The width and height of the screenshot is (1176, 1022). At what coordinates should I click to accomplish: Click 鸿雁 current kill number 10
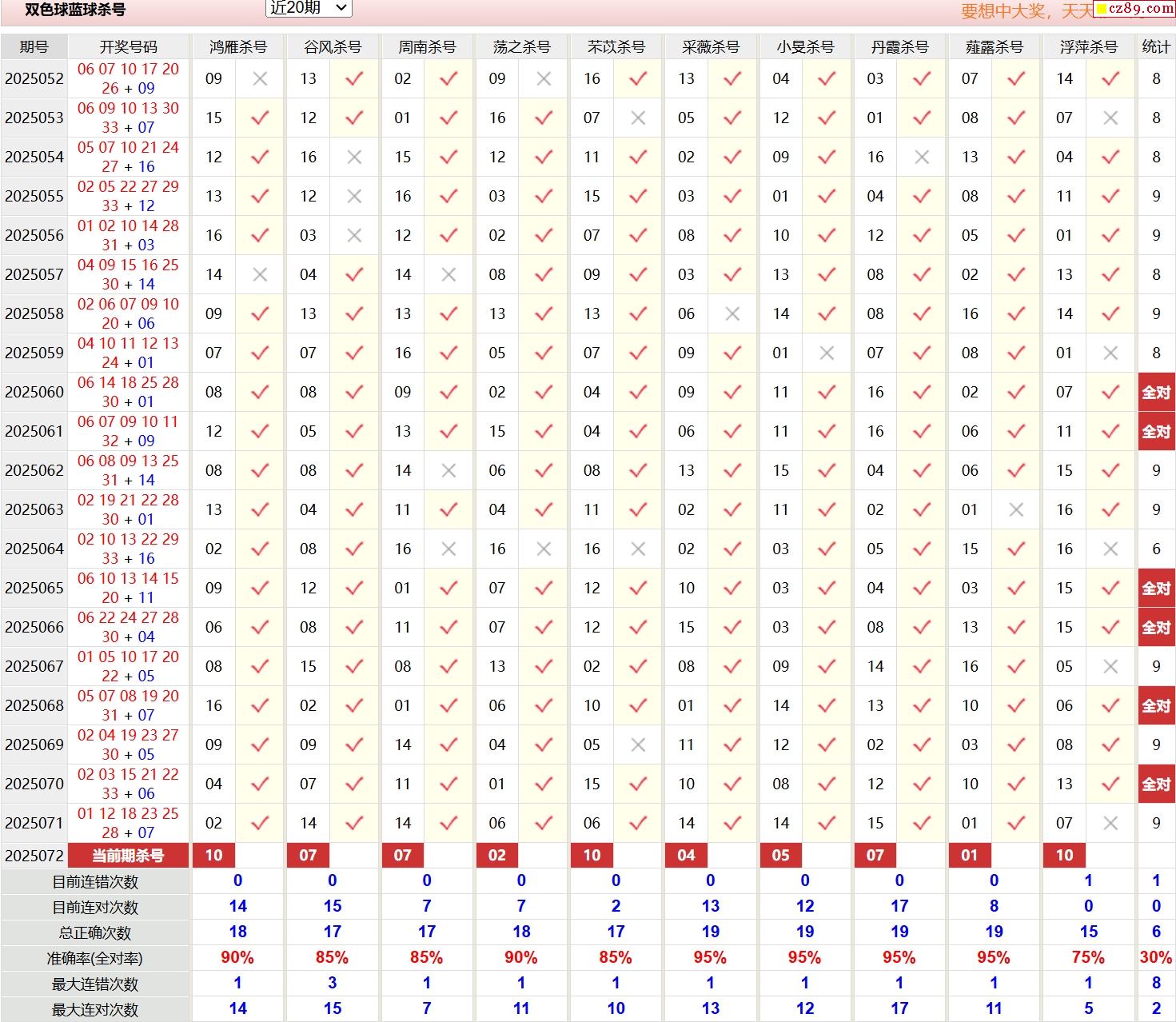click(x=213, y=855)
